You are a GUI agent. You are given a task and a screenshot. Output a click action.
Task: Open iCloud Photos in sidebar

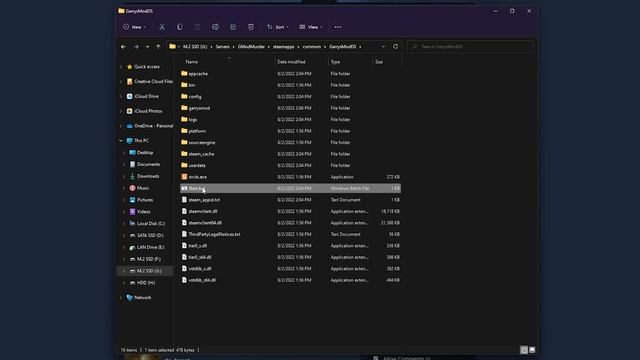coord(144,111)
